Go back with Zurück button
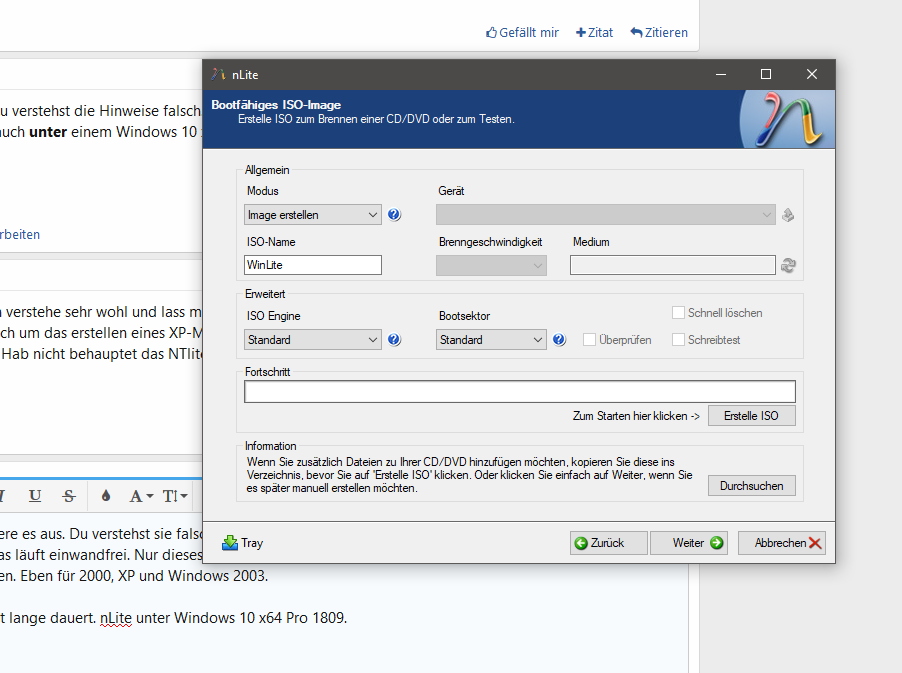902x673 pixels. (x=609, y=542)
